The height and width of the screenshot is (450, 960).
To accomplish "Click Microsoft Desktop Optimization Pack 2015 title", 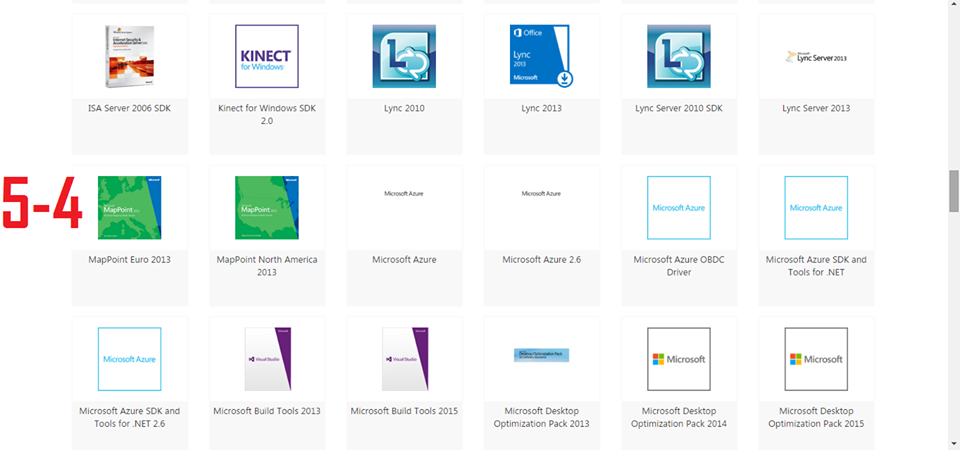I will 816,417.
